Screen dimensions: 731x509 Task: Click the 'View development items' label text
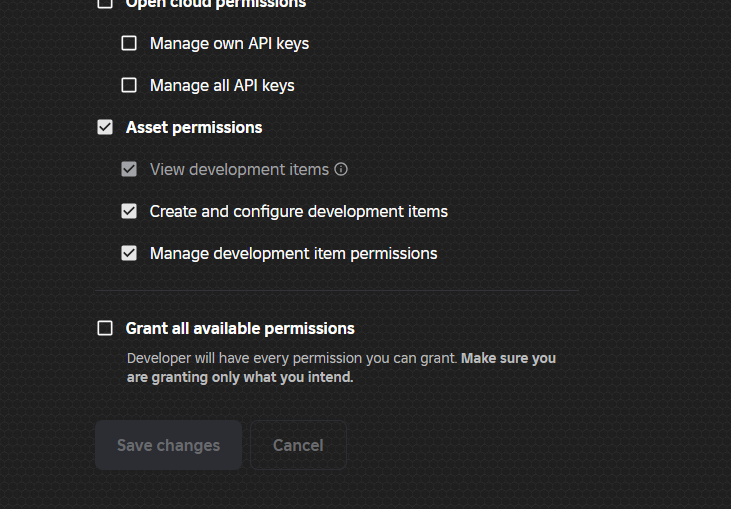pos(239,169)
